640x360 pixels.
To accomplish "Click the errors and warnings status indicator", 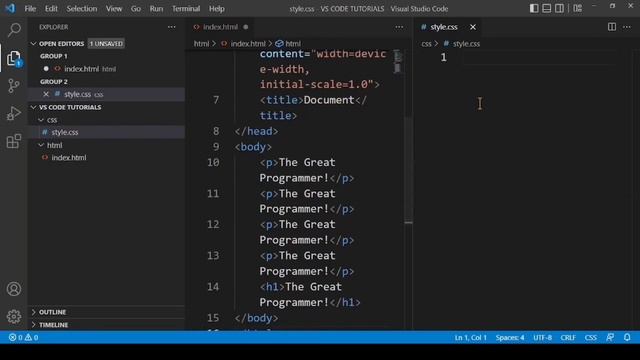I will pos(23,338).
